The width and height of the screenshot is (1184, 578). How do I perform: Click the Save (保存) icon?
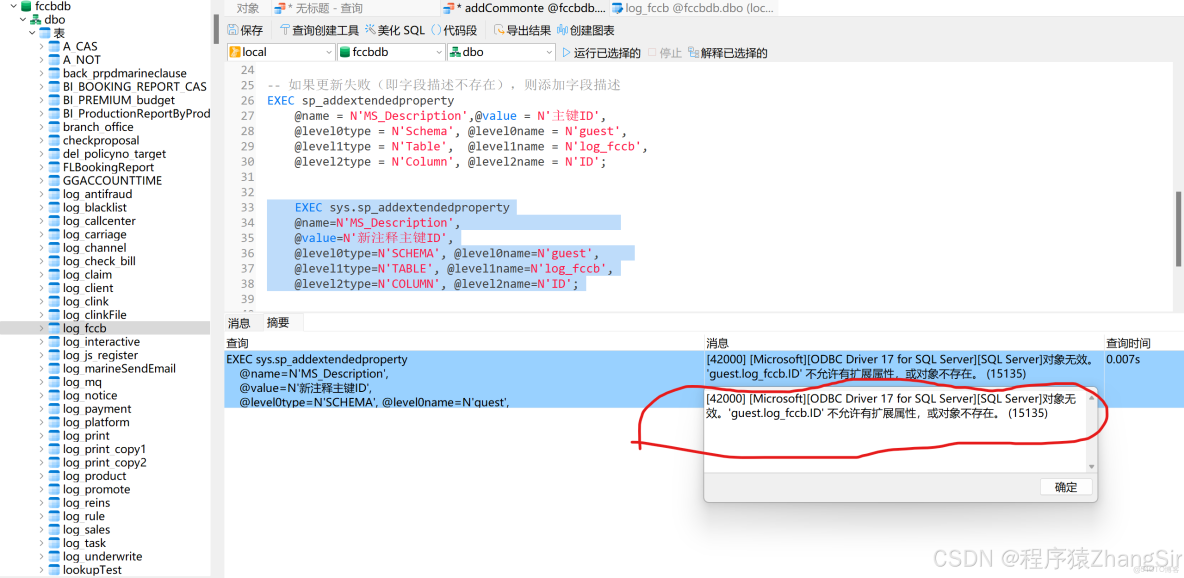pyautogui.click(x=244, y=29)
